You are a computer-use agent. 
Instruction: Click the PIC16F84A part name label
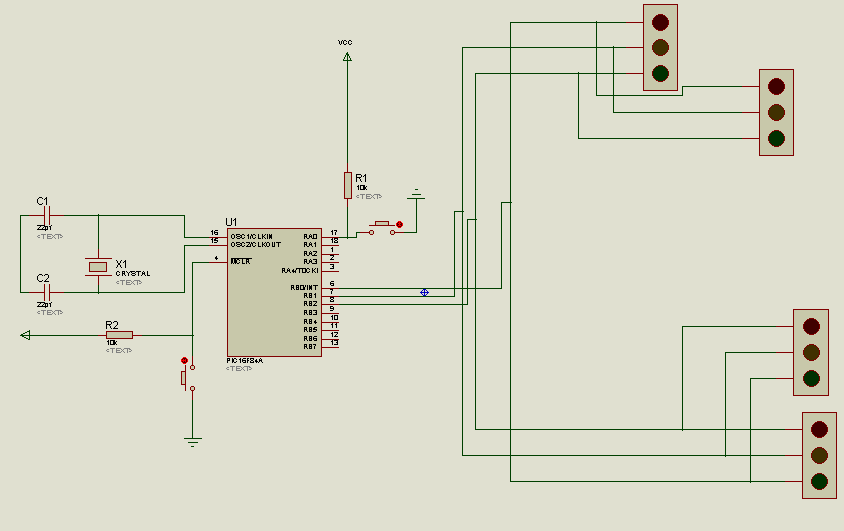(244, 360)
